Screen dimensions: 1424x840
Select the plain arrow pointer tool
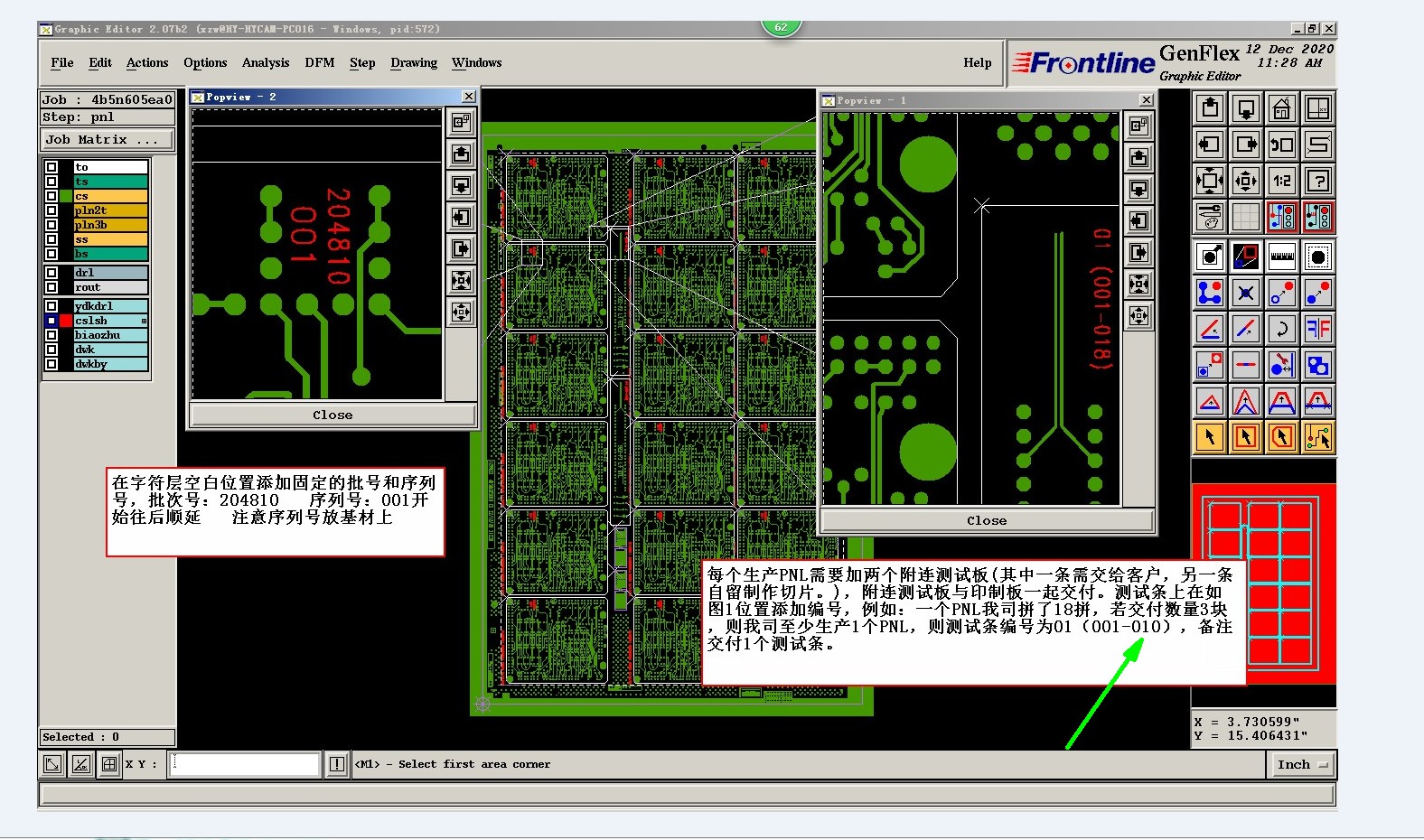coord(1210,438)
